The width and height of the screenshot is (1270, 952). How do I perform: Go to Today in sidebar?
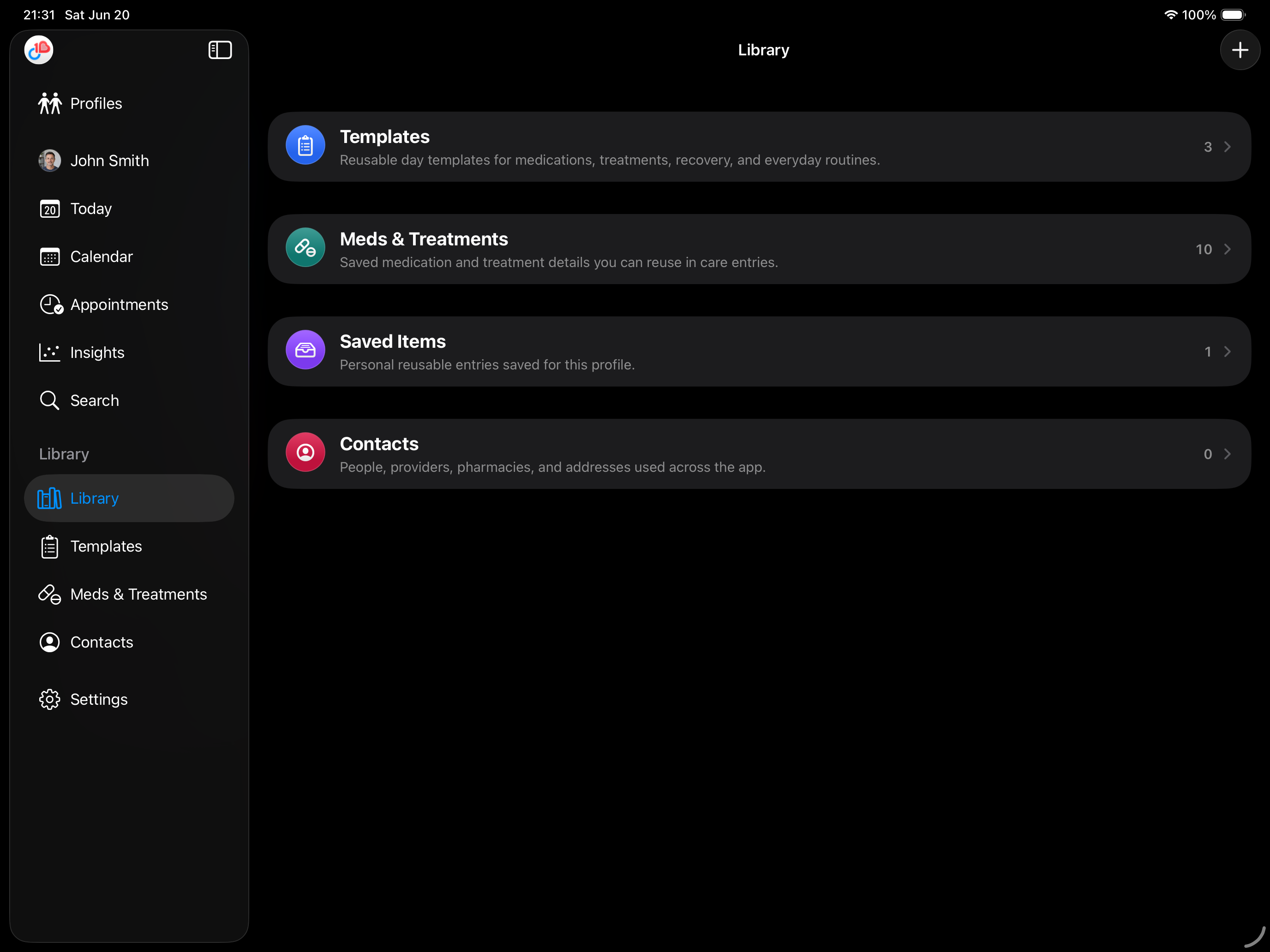tap(91, 209)
